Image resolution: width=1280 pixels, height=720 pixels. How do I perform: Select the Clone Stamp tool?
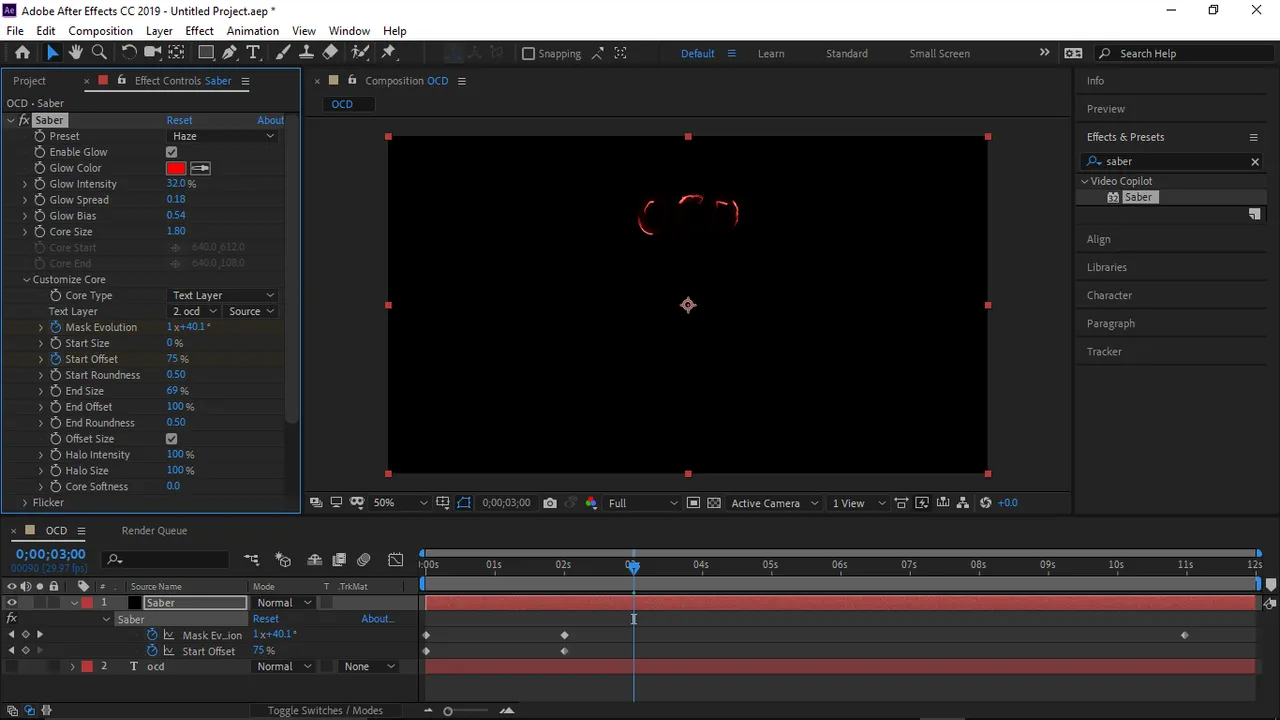tap(306, 53)
